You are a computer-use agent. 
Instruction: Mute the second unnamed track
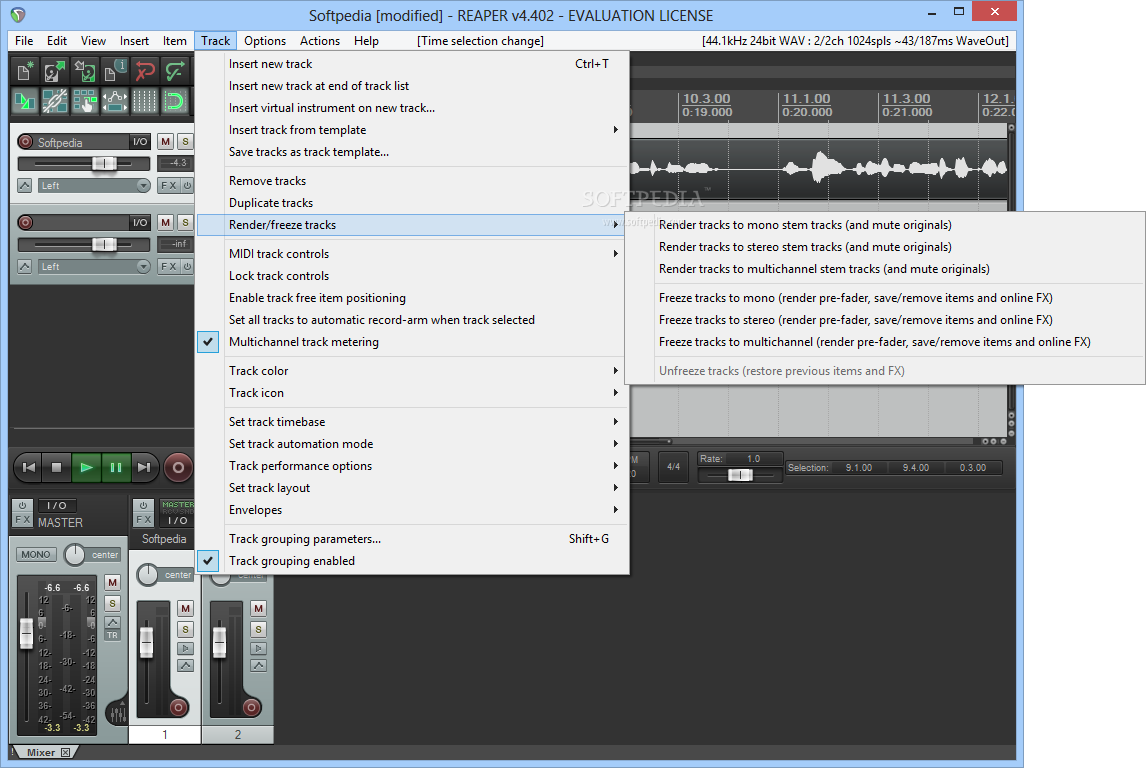coord(166,222)
